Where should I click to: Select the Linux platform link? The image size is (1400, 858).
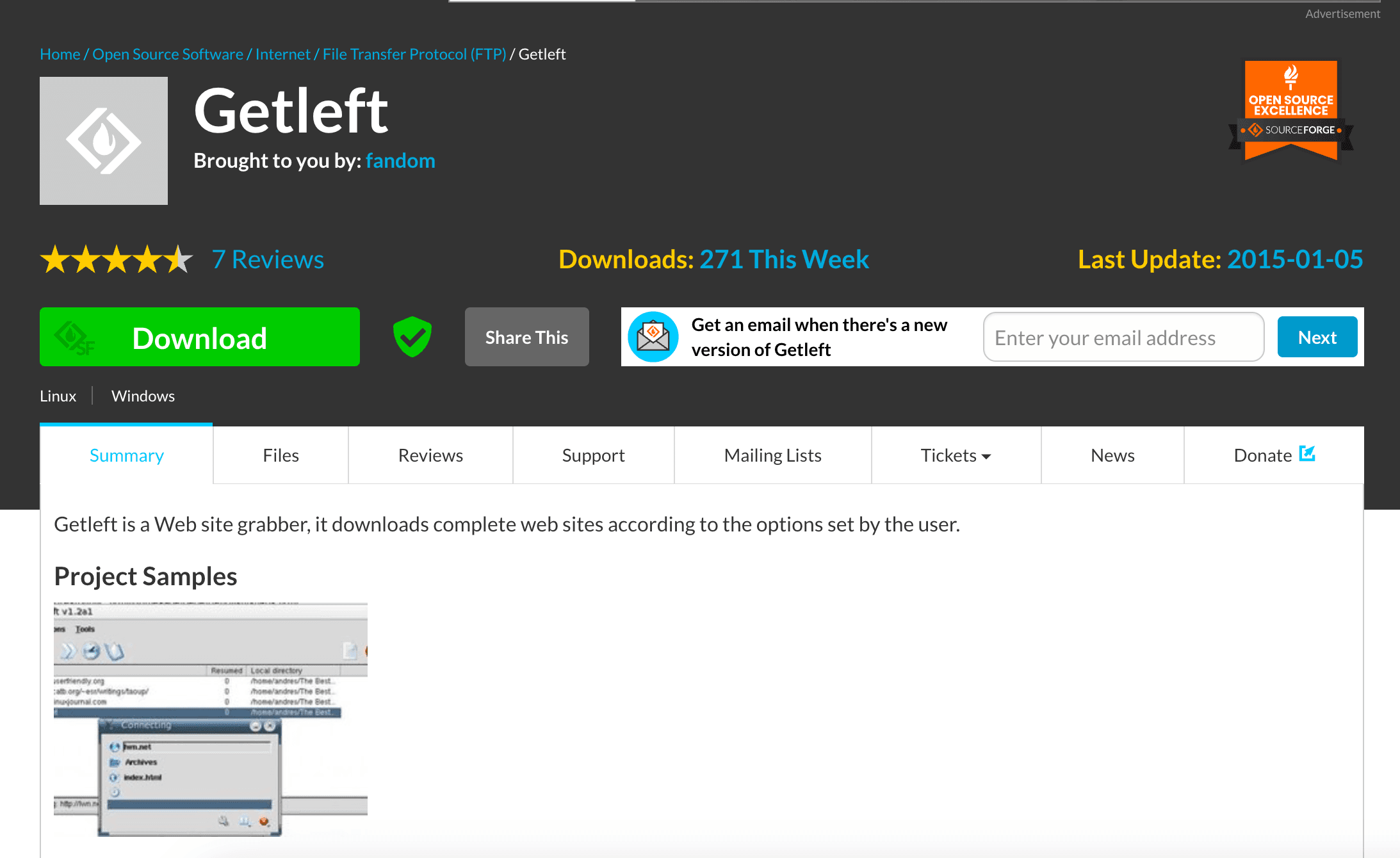click(58, 396)
